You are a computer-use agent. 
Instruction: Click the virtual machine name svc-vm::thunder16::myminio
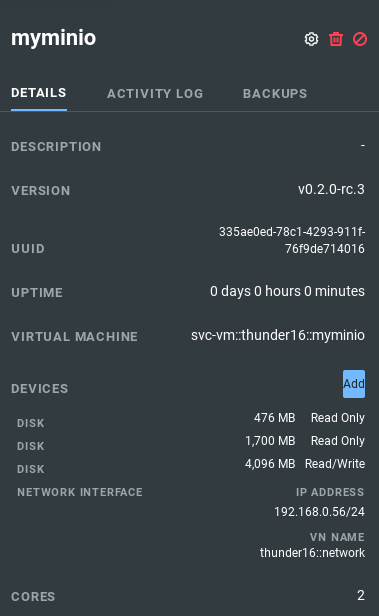278,335
